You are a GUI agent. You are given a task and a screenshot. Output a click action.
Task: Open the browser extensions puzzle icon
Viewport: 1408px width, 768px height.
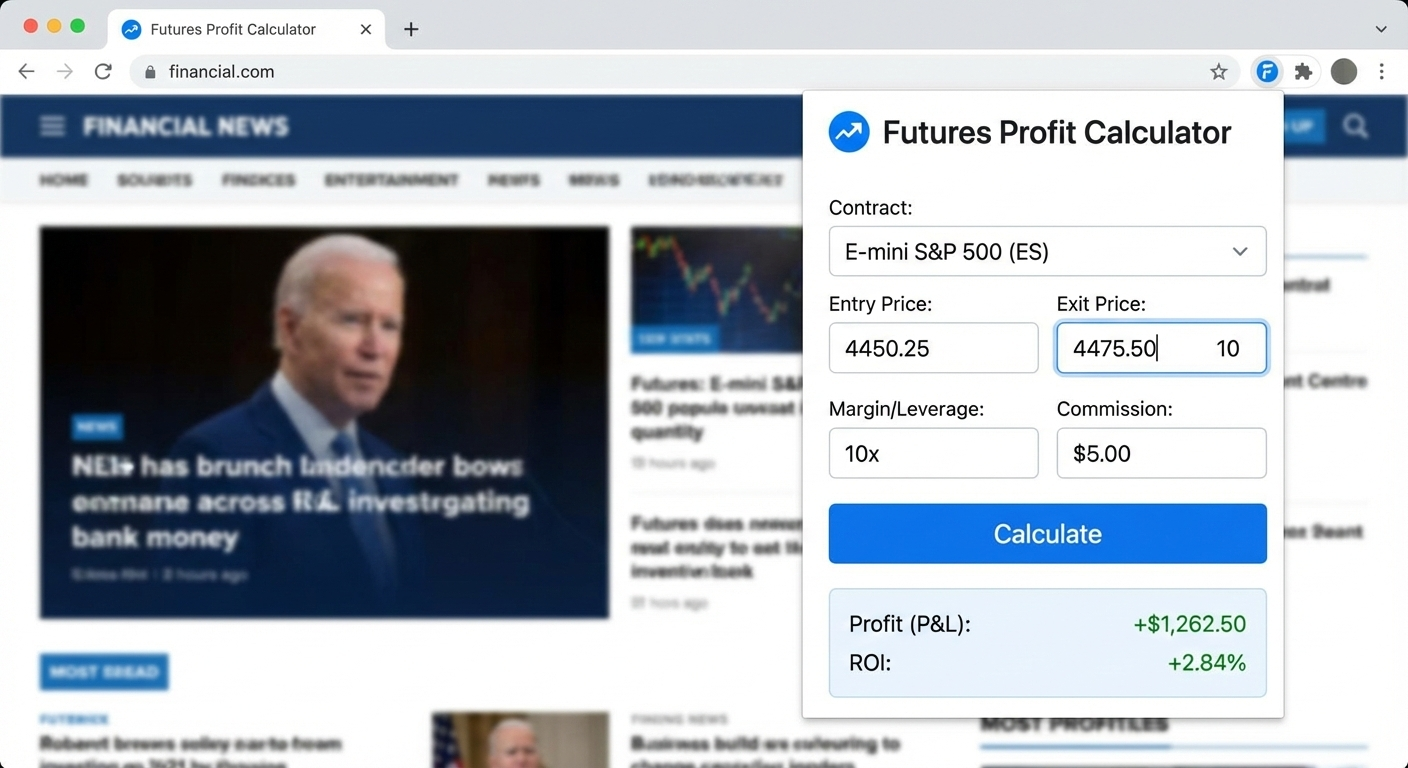point(1305,71)
